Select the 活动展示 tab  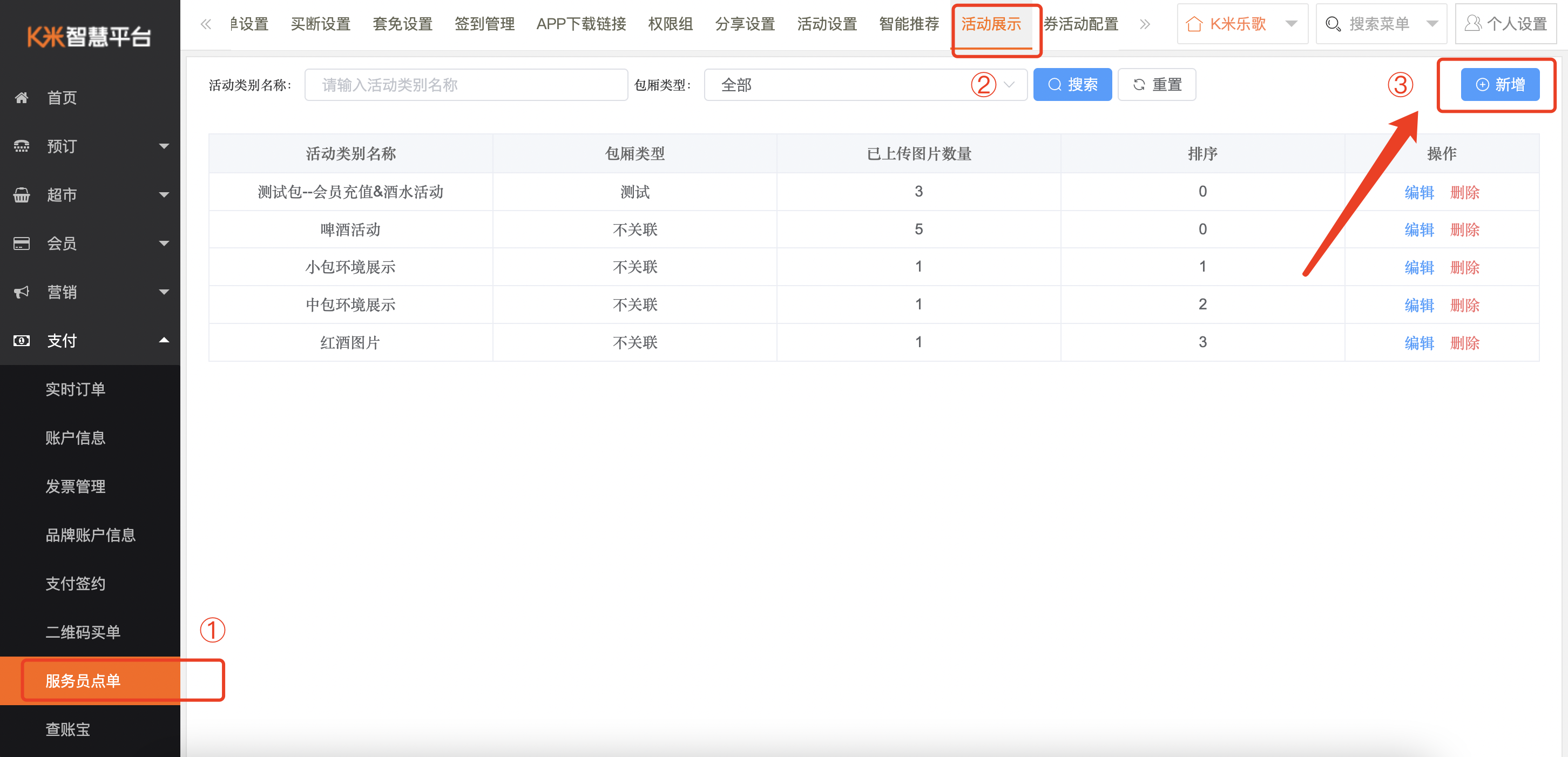point(991,24)
